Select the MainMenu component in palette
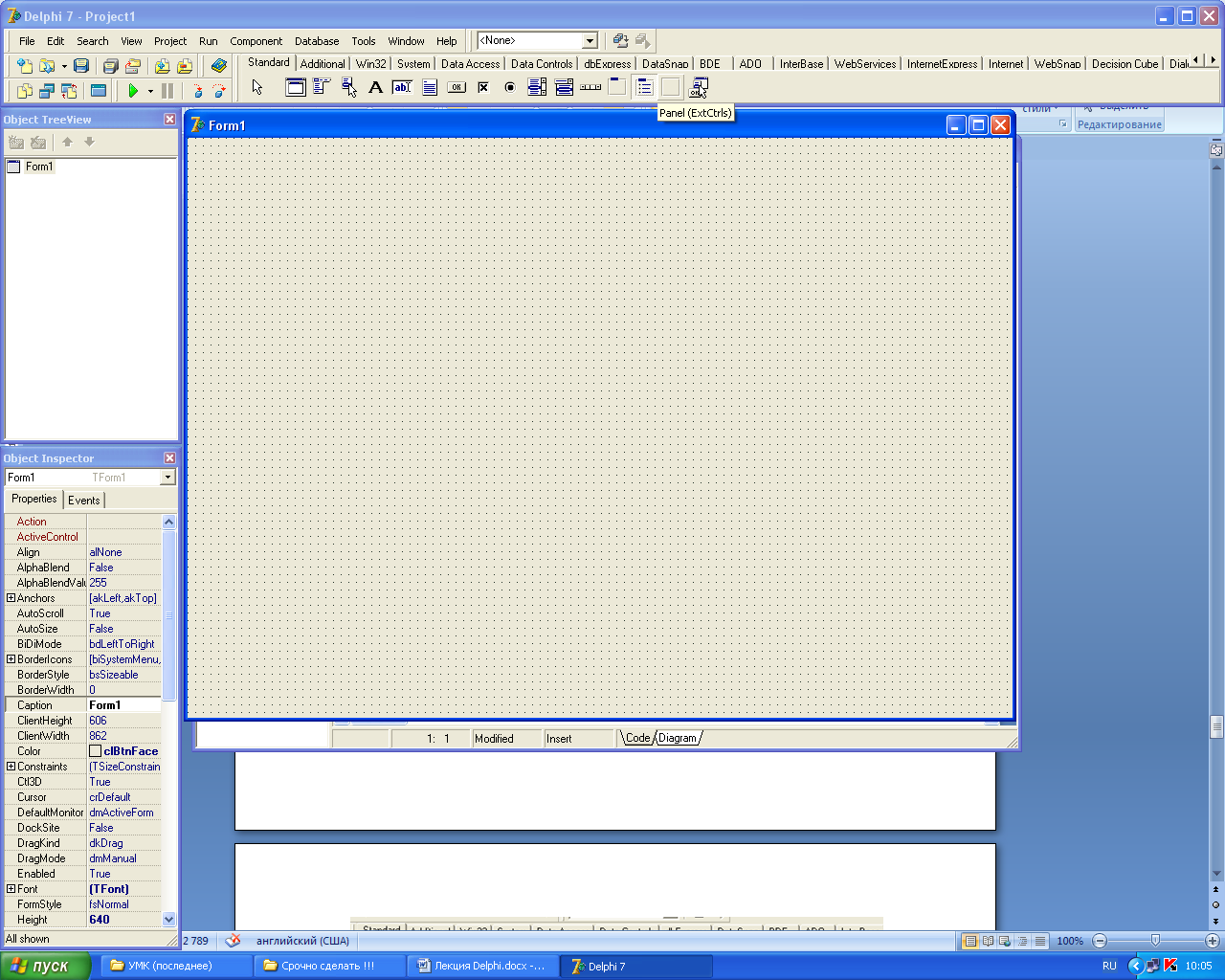The image size is (1225, 980). 323,87
